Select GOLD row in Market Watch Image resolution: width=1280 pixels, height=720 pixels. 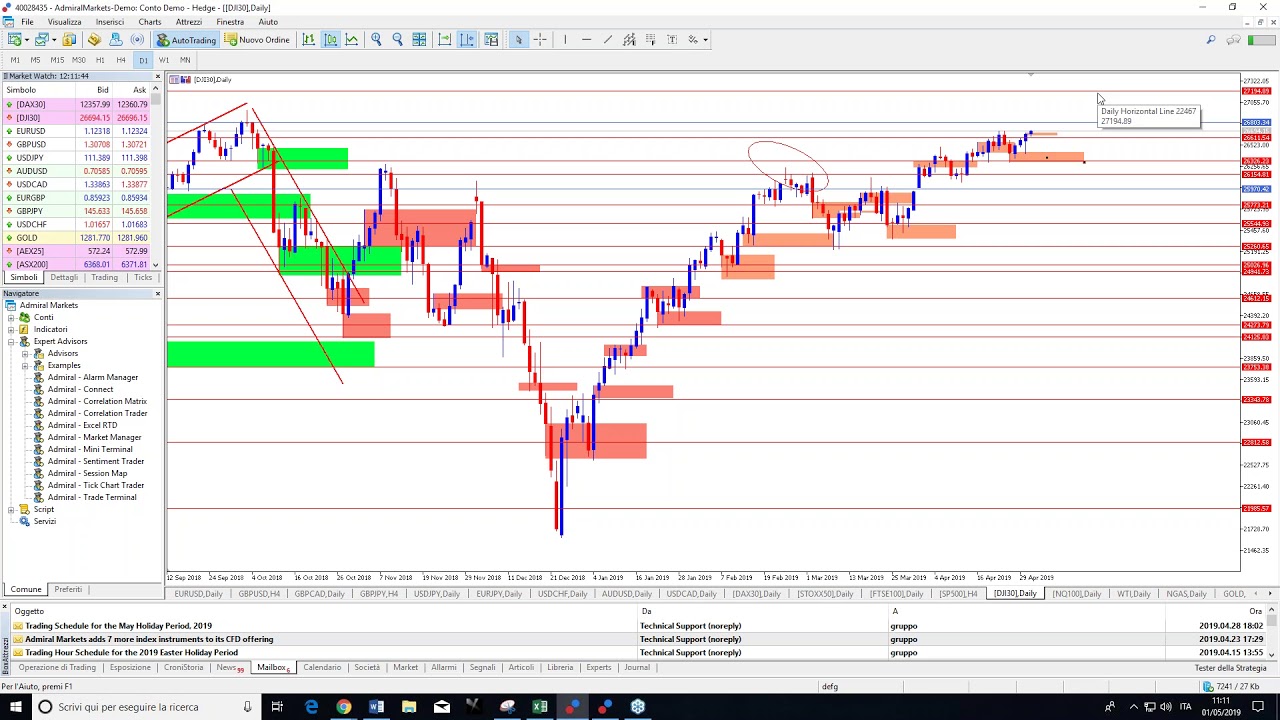click(x=77, y=238)
